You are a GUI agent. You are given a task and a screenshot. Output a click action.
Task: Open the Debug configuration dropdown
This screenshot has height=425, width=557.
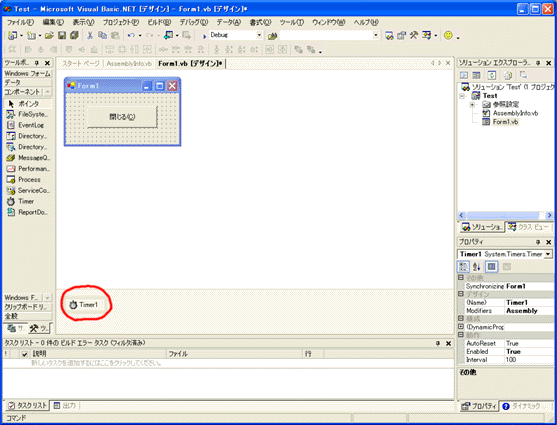259,35
